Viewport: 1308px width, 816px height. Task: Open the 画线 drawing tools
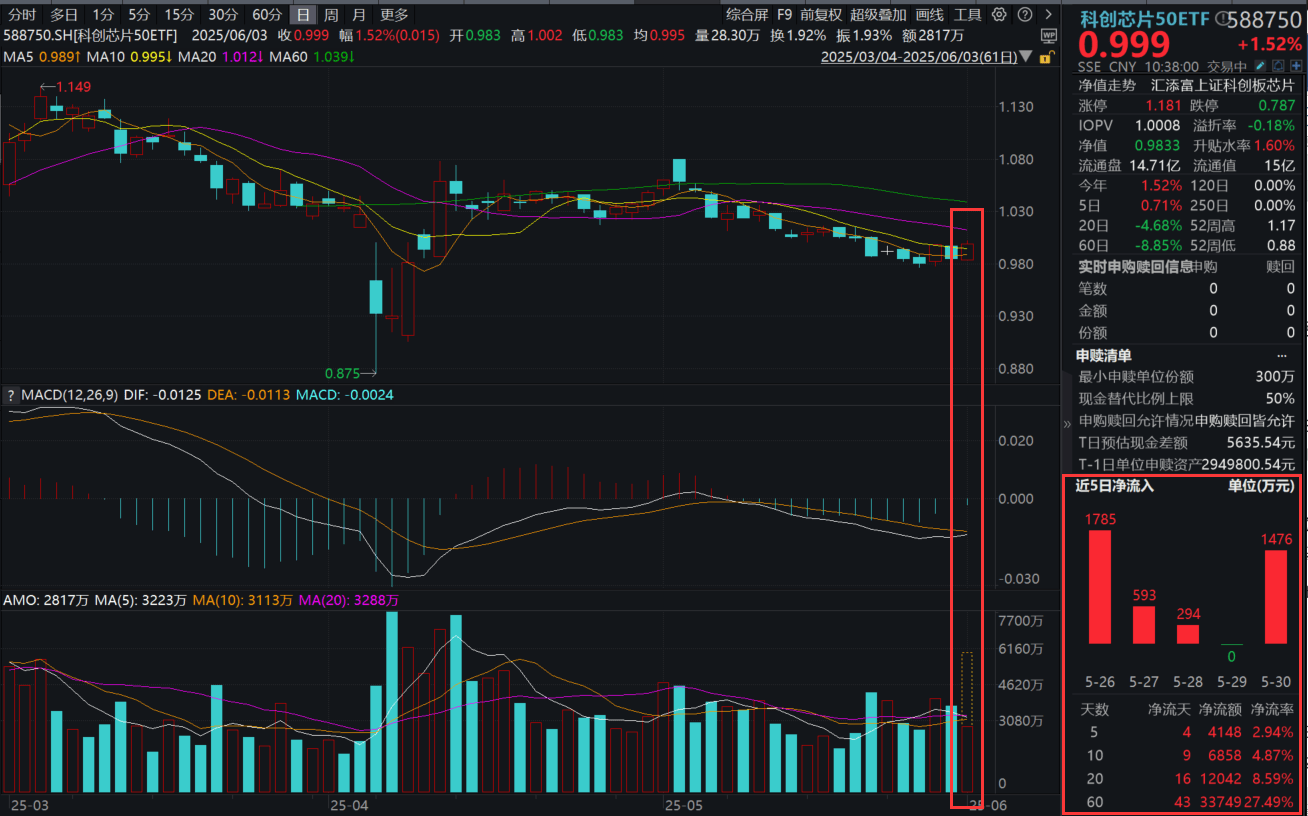point(929,15)
